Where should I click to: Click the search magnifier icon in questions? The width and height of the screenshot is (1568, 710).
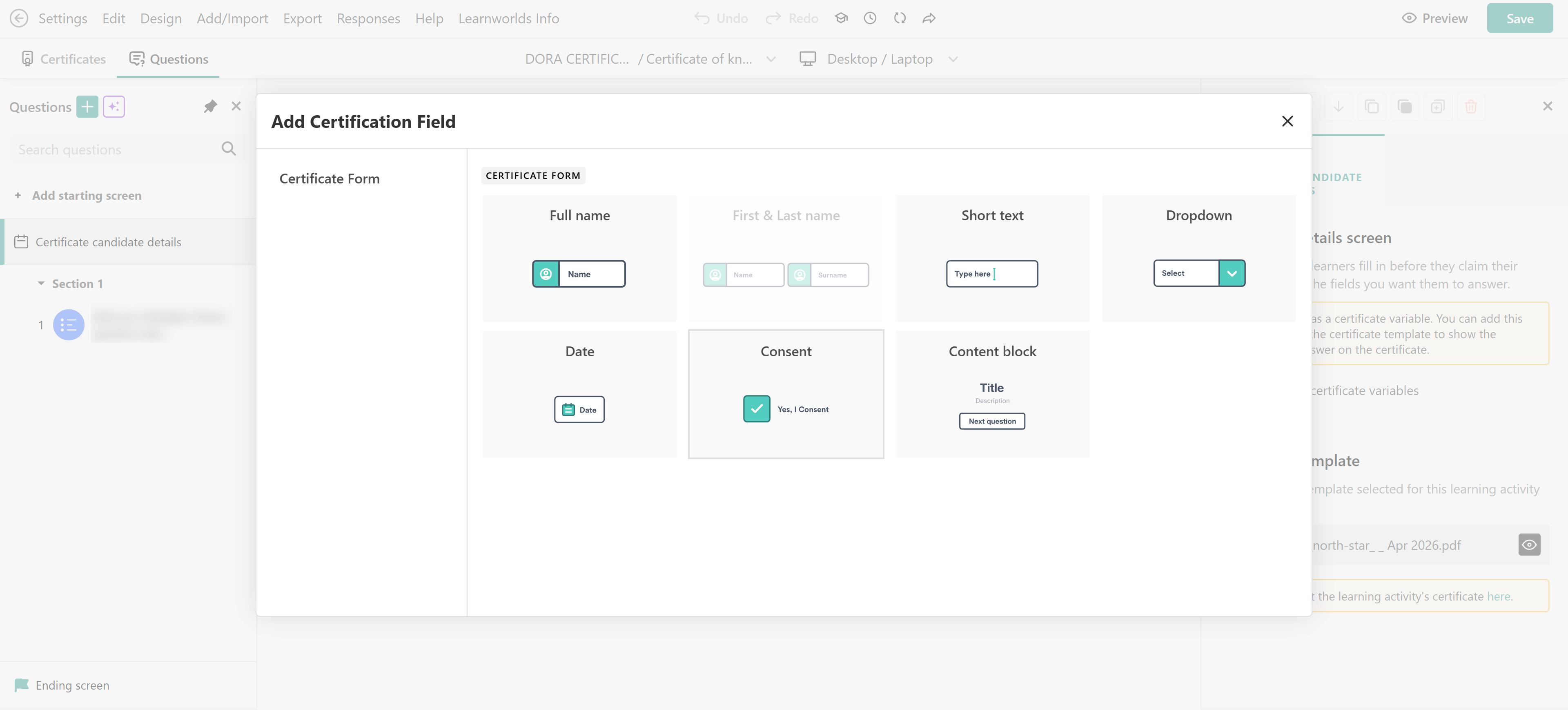click(x=228, y=149)
